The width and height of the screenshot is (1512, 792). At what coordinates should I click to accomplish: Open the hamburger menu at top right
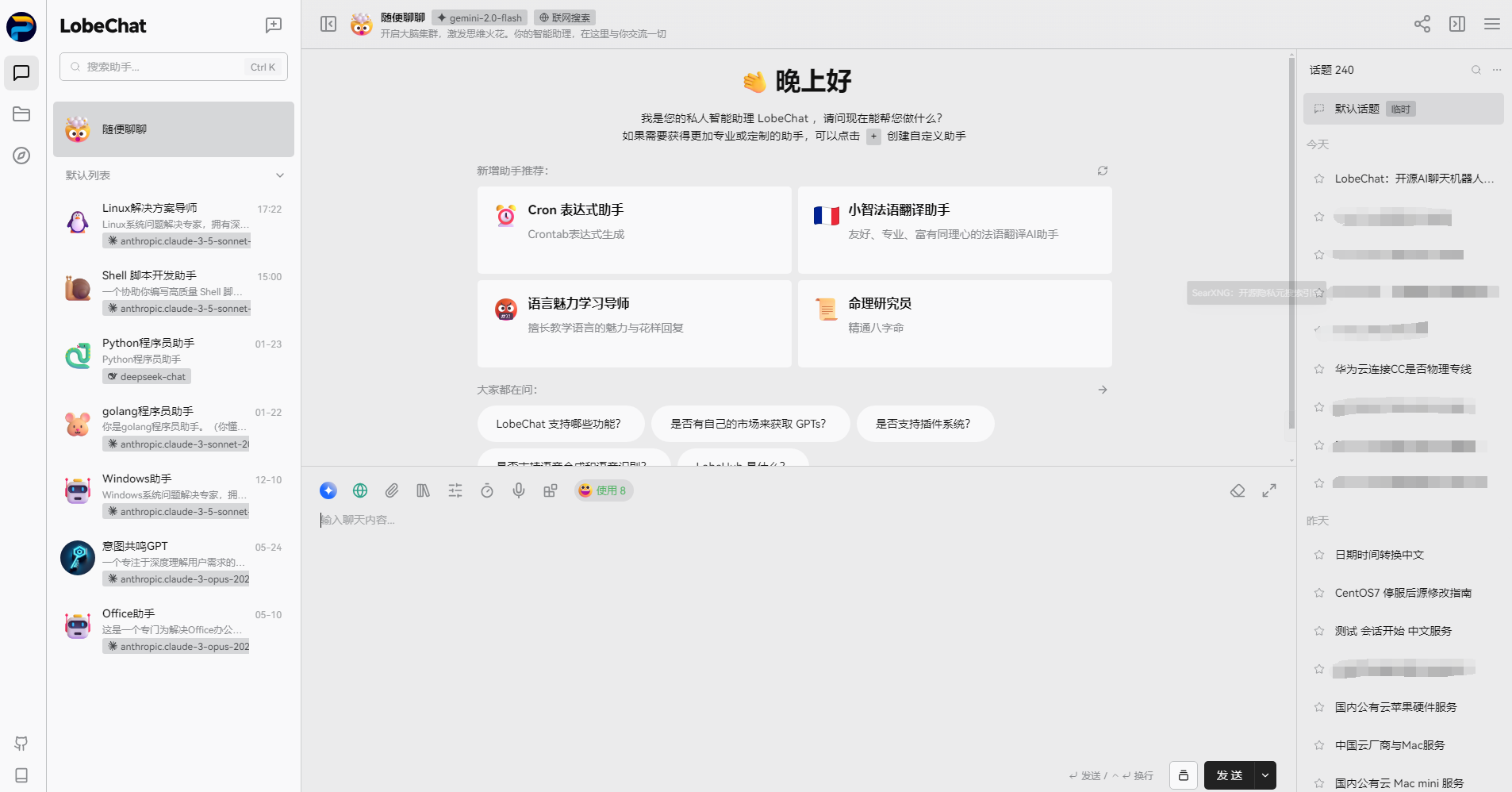pos(1493,24)
